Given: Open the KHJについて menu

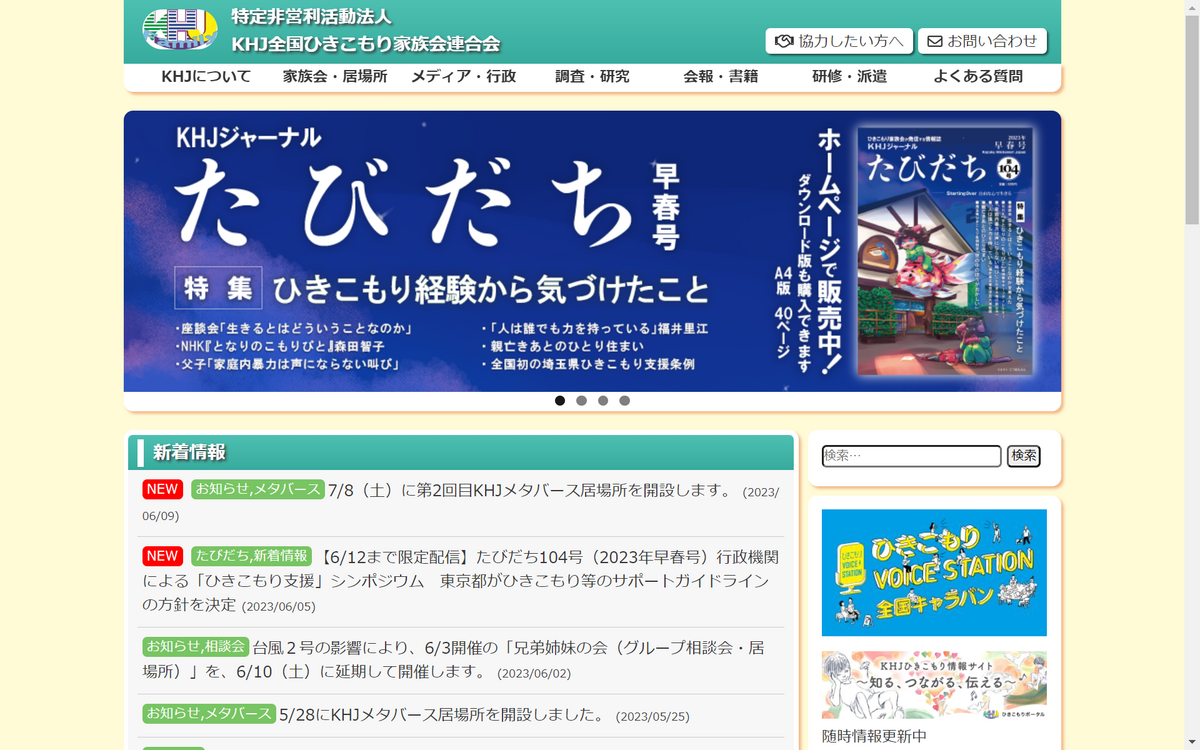Looking at the screenshot, I should [206, 76].
